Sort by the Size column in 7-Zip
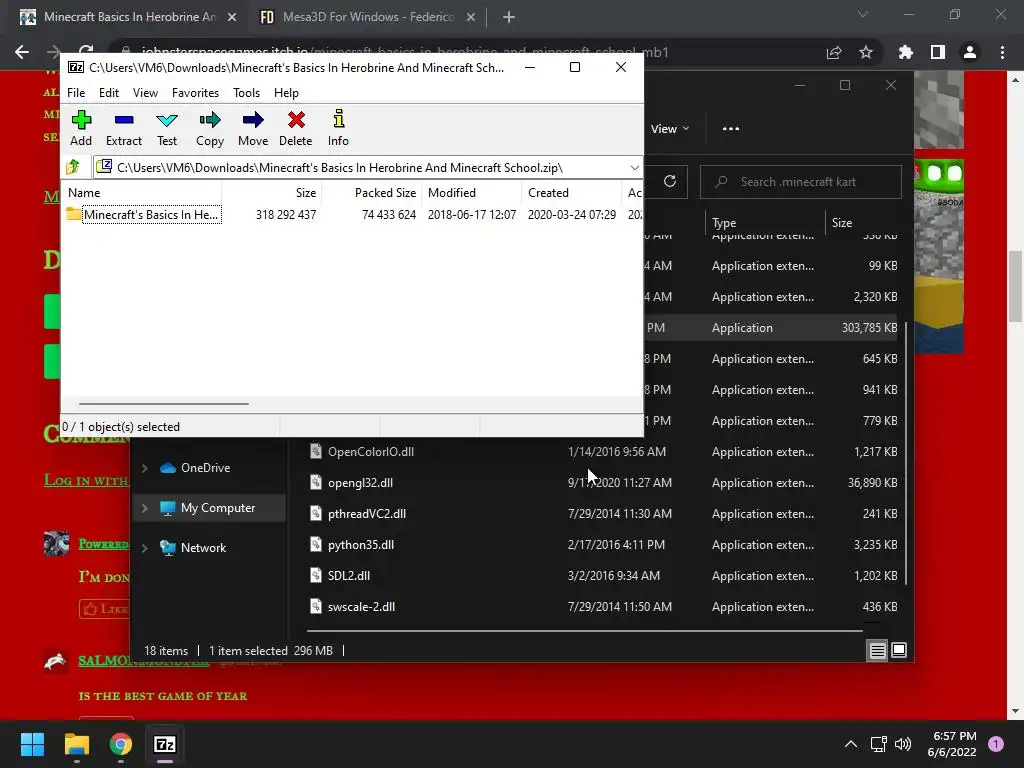Viewport: 1024px width, 768px height. click(272, 193)
